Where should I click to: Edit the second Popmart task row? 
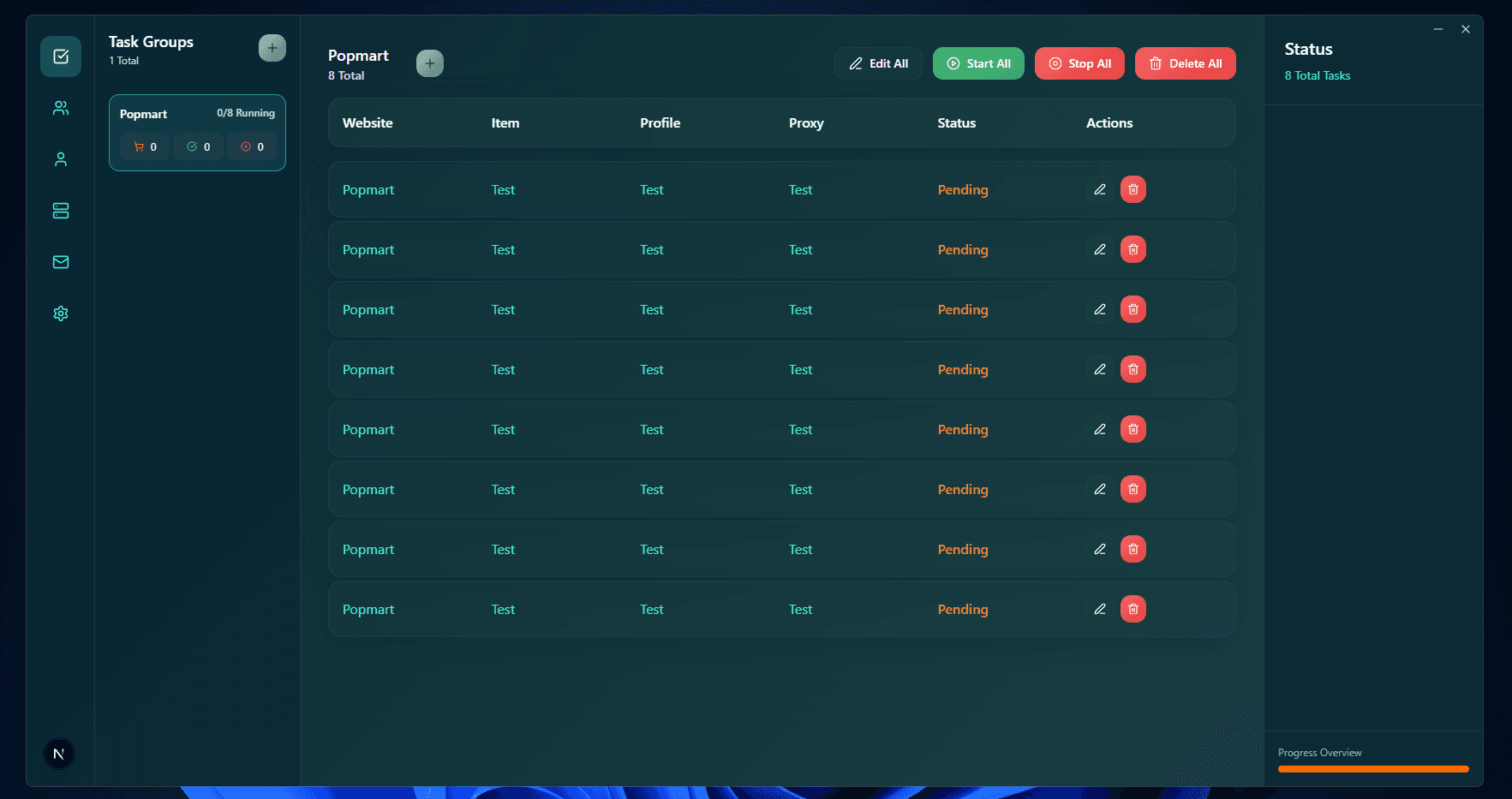click(1100, 249)
